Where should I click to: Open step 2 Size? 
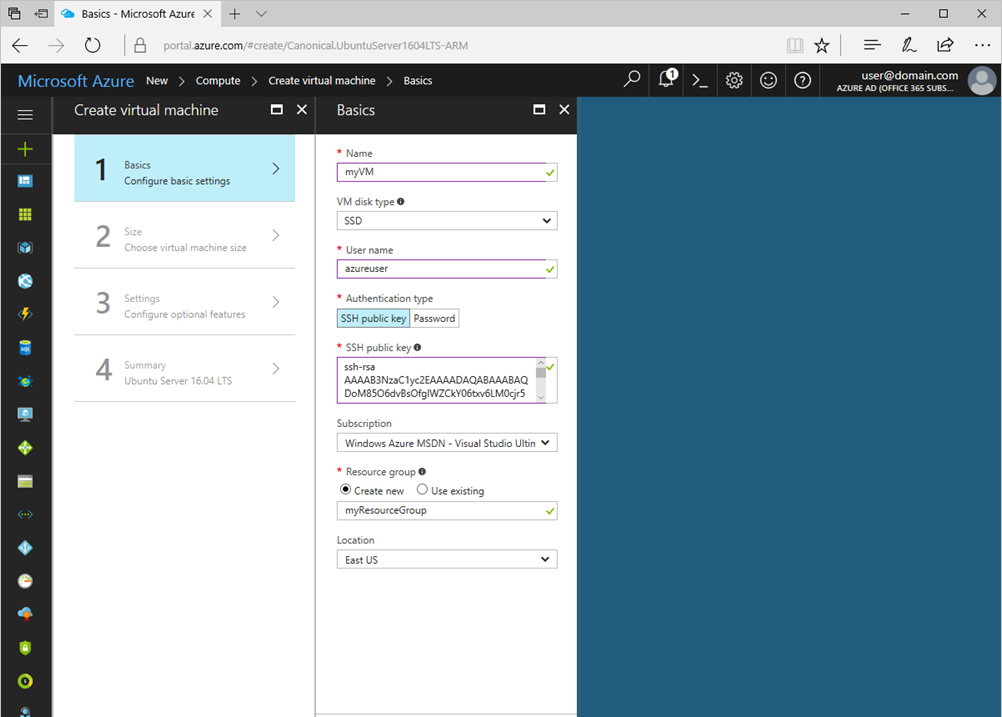(x=185, y=235)
